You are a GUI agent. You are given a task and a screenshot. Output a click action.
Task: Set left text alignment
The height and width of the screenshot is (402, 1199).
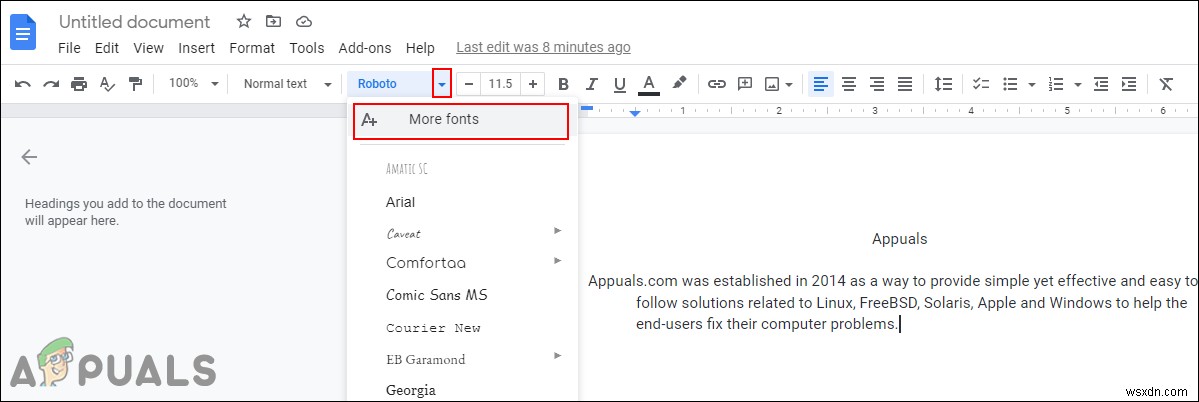tap(820, 84)
